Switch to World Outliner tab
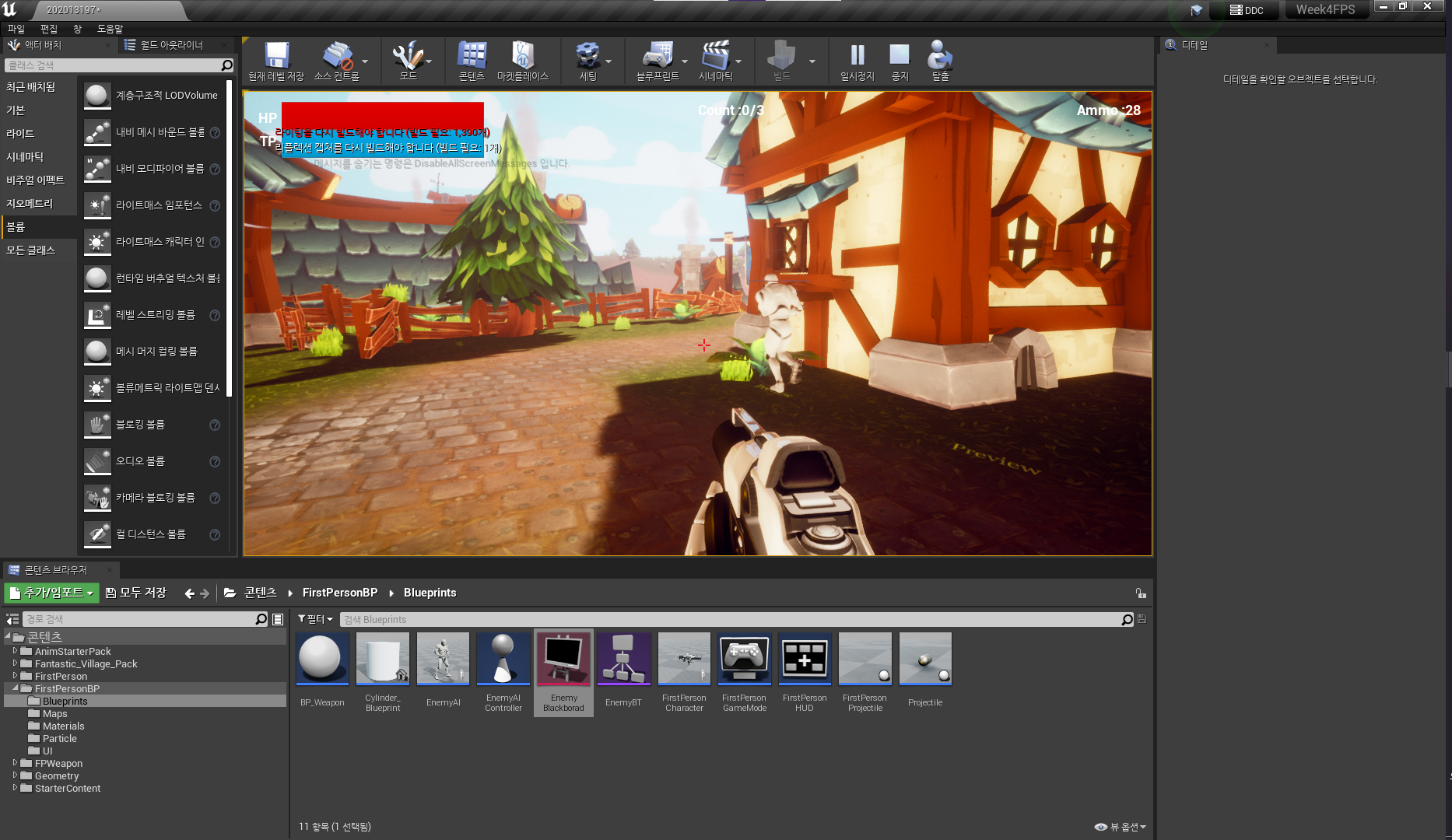1452x840 pixels. coord(171,45)
